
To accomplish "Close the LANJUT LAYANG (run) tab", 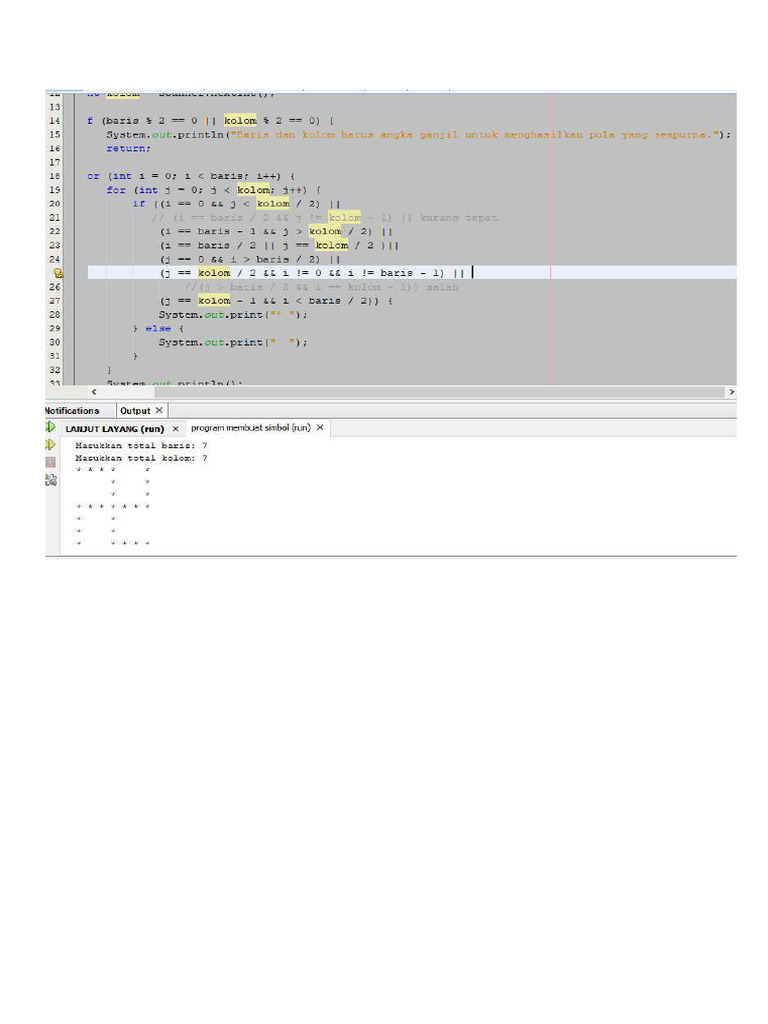I will (176, 428).
